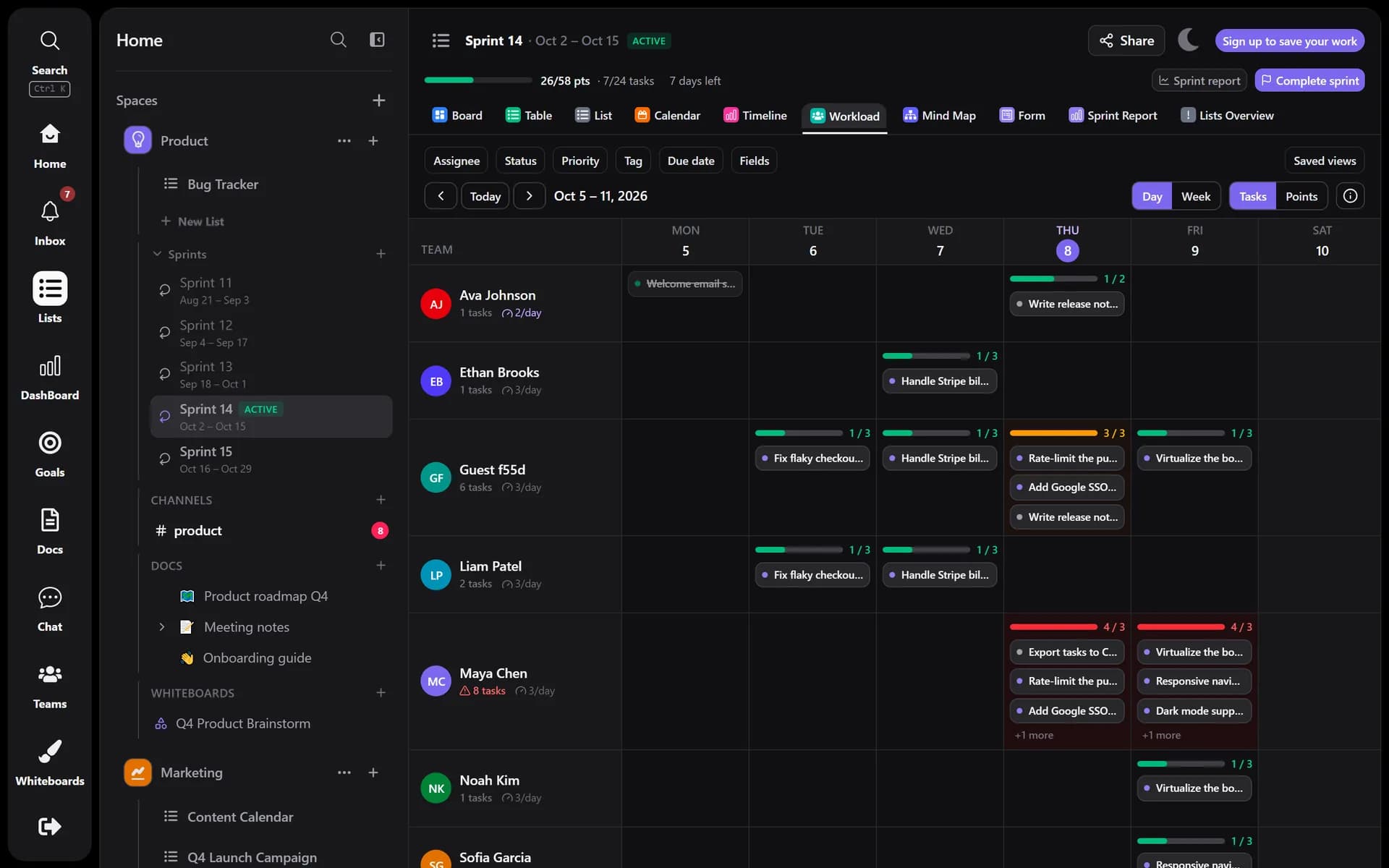Open Chat from the left rail
1389x868 pixels.
coord(49,609)
